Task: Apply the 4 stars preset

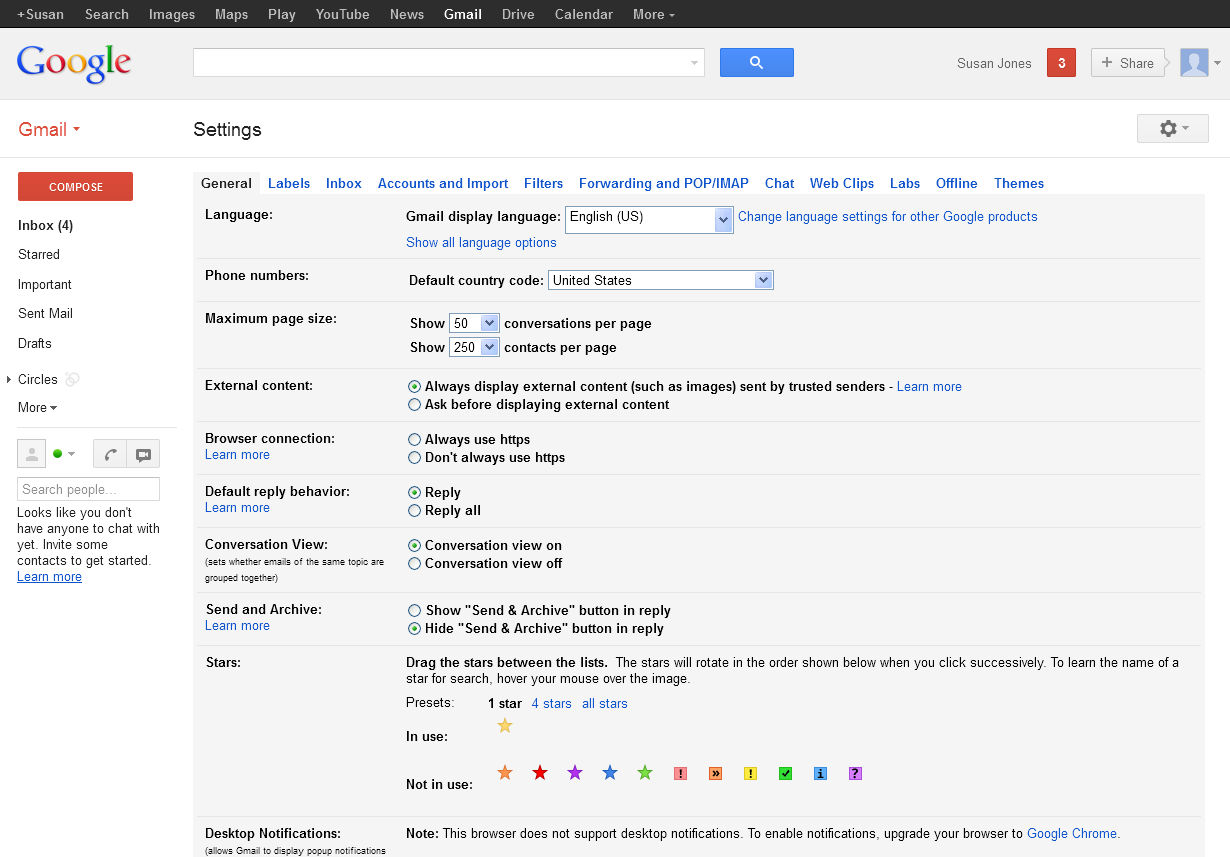Action: point(551,703)
